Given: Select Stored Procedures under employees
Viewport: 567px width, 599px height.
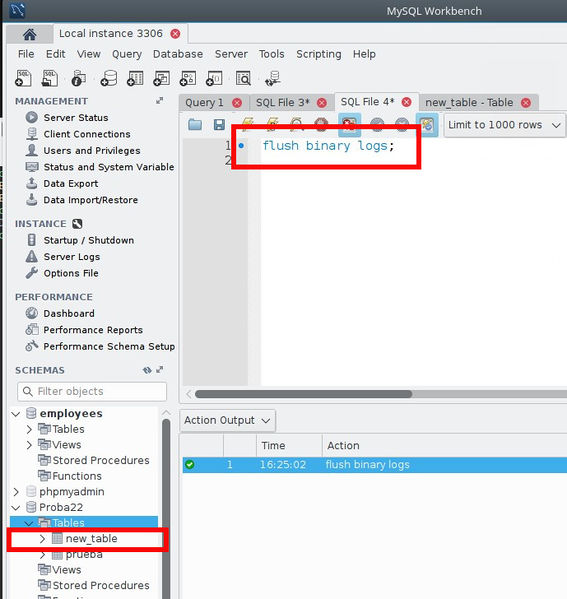Looking at the screenshot, I should click(x=101, y=460).
